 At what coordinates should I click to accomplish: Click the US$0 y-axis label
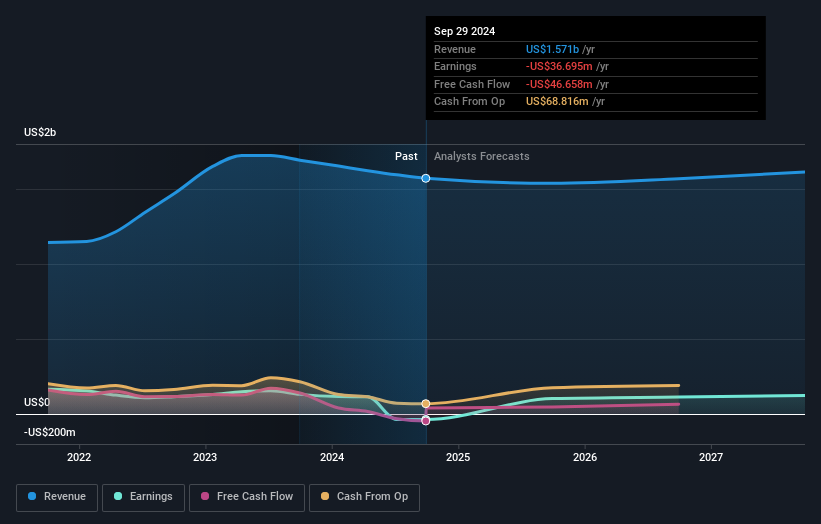pyautogui.click(x=37, y=403)
